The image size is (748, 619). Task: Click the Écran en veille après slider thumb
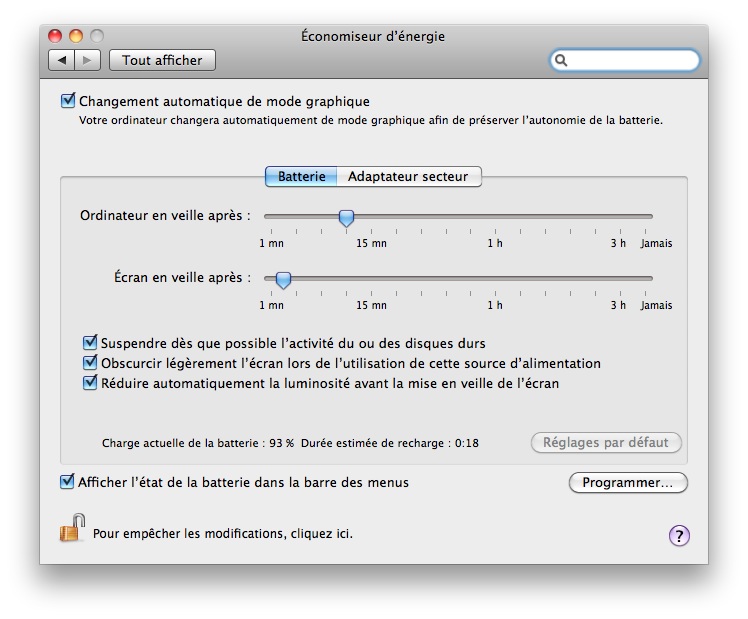click(x=283, y=280)
